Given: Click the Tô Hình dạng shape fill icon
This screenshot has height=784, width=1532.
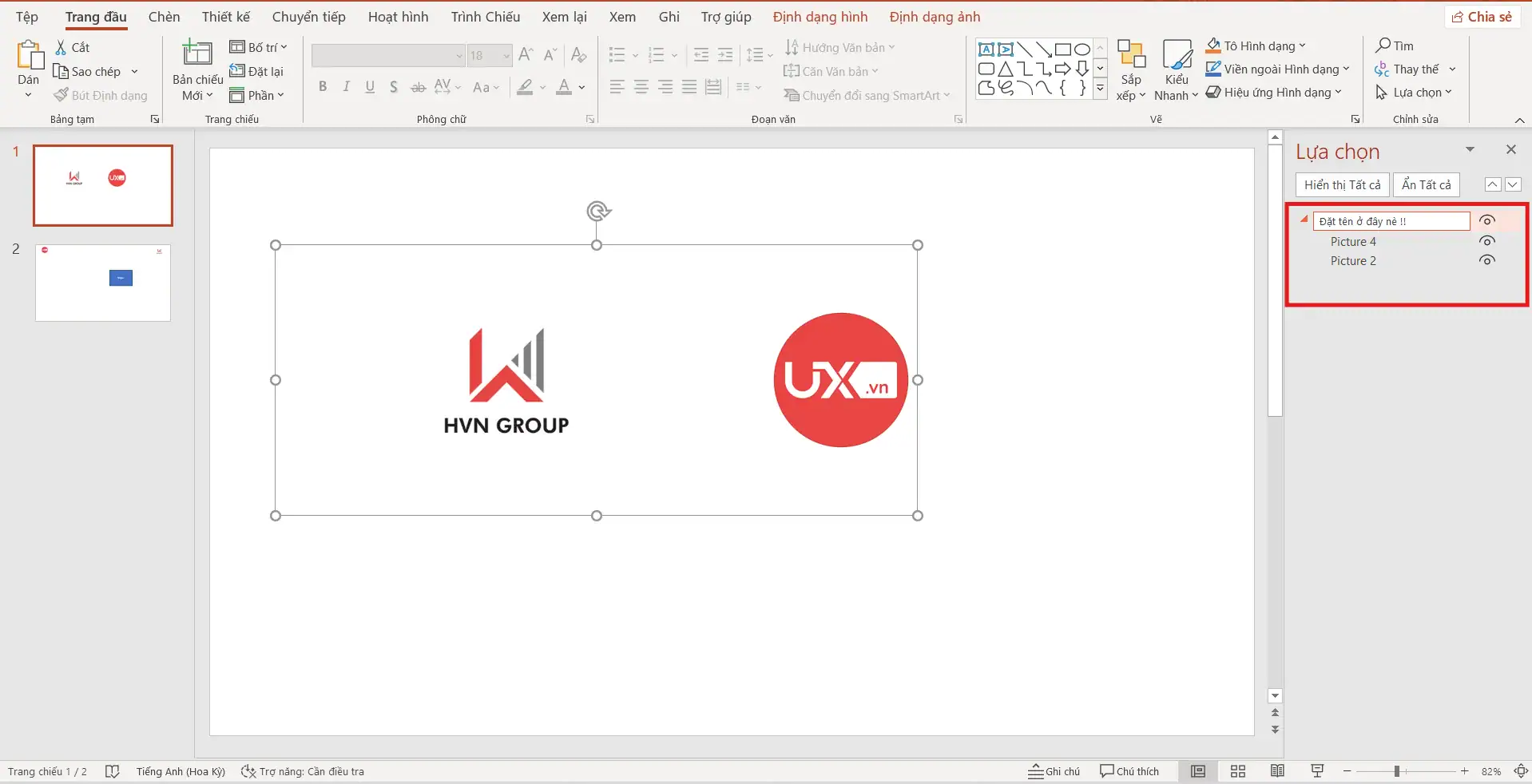Looking at the screenshot, I should [1215, 45].
